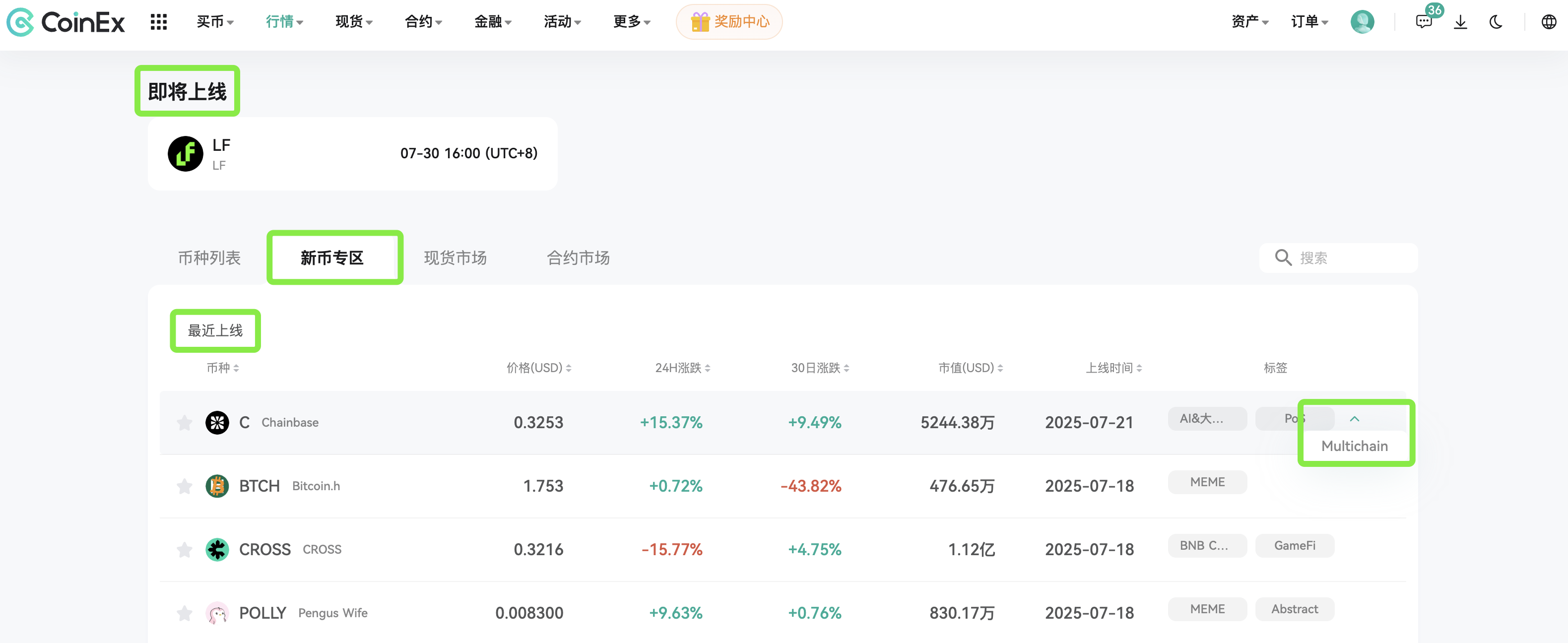Click CROSS 24H change -15.77%

[x=672, y=549]
